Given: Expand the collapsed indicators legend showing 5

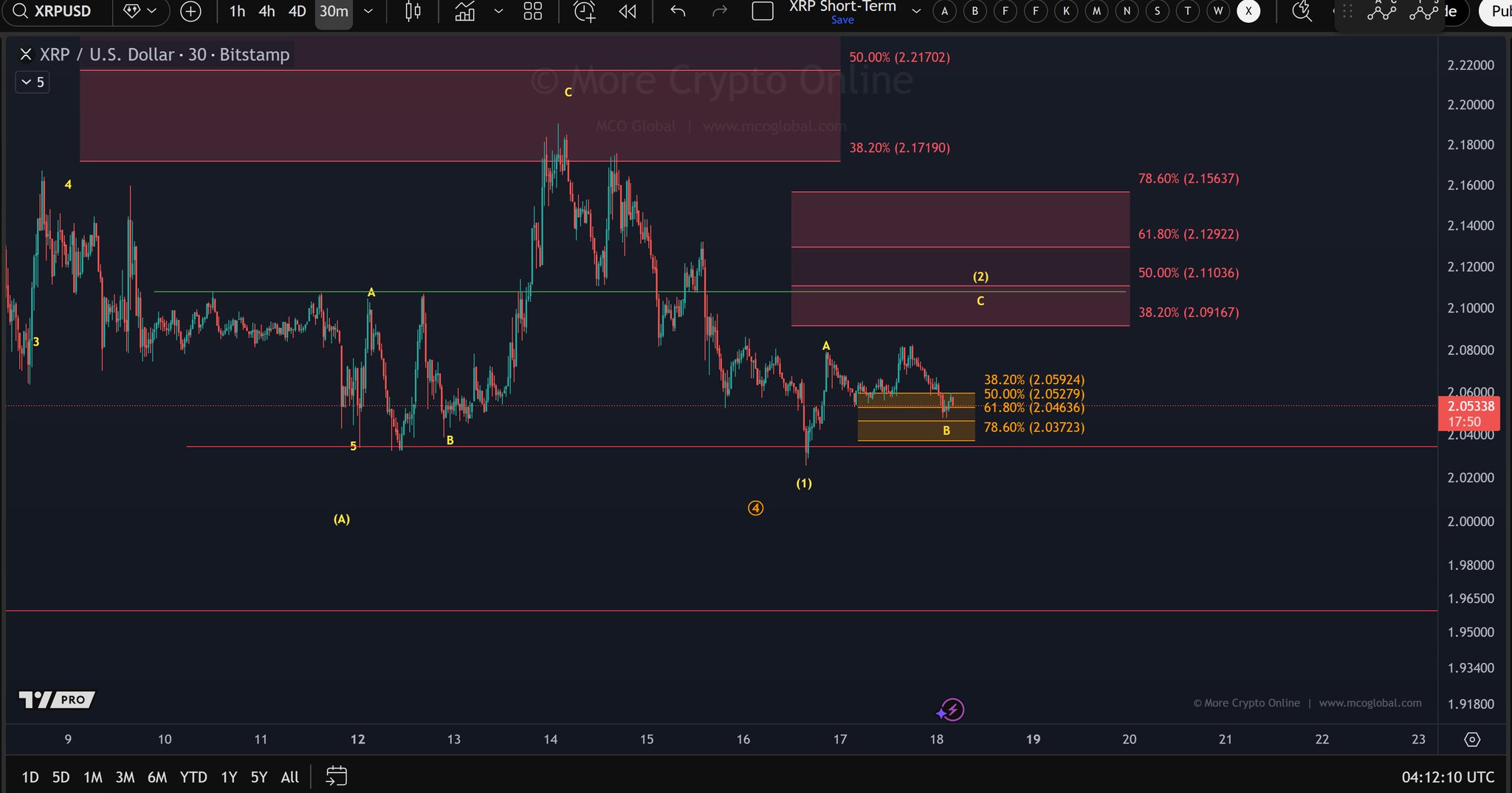Looking at the screenshot, I should (x=32, y=82).
